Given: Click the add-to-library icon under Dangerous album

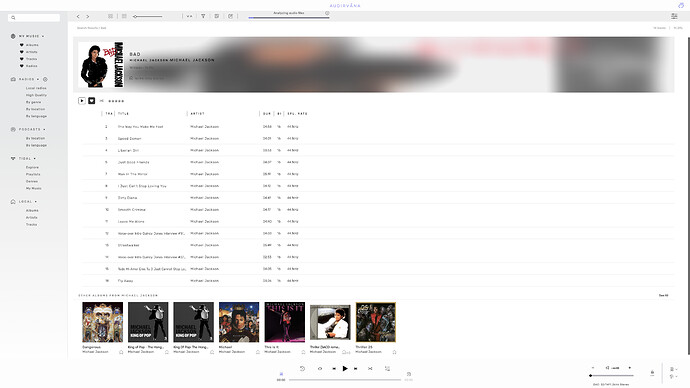Looking at the screenshot, I should 121,352.
